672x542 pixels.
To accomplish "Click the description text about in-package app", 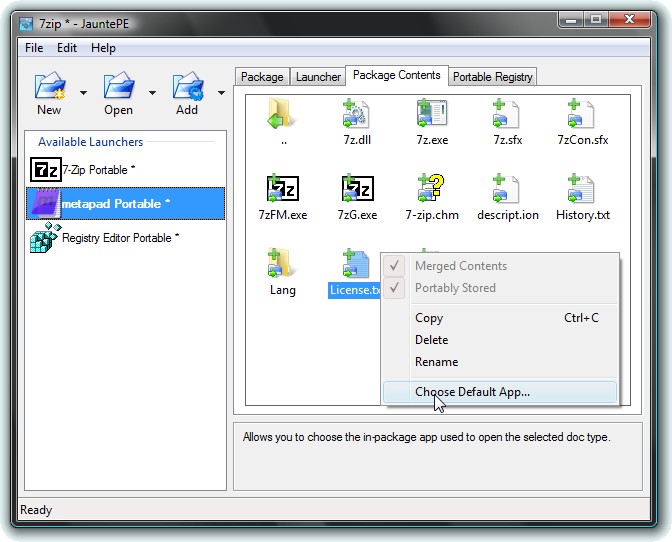I will pos(426,437).
